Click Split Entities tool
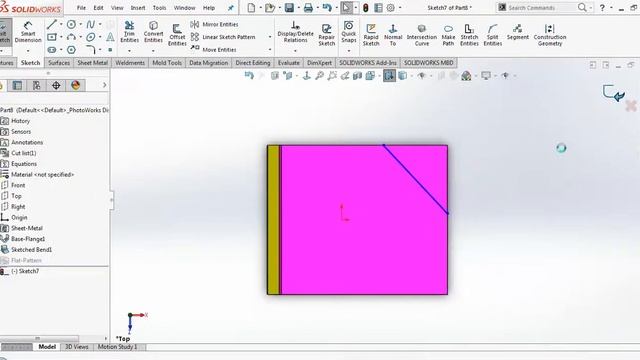 pos(493,34)
